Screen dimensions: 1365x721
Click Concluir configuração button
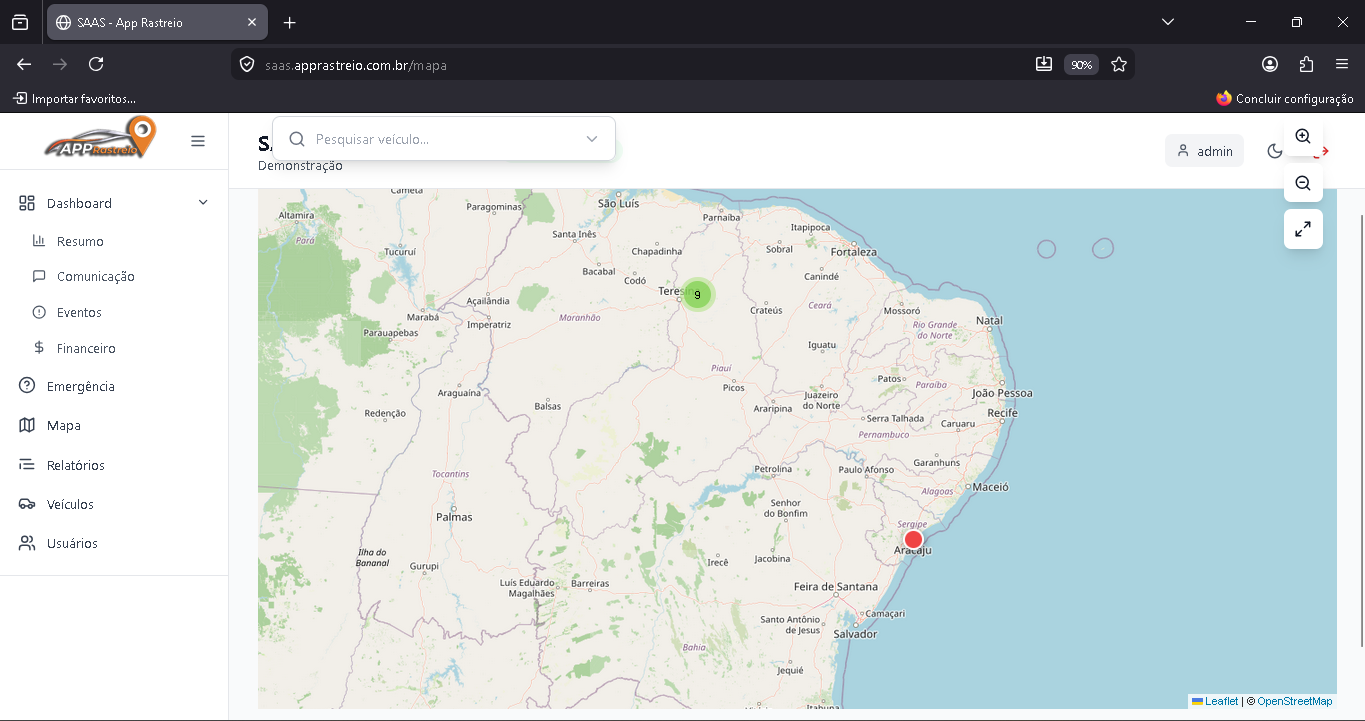click(x=1285, y=98)
